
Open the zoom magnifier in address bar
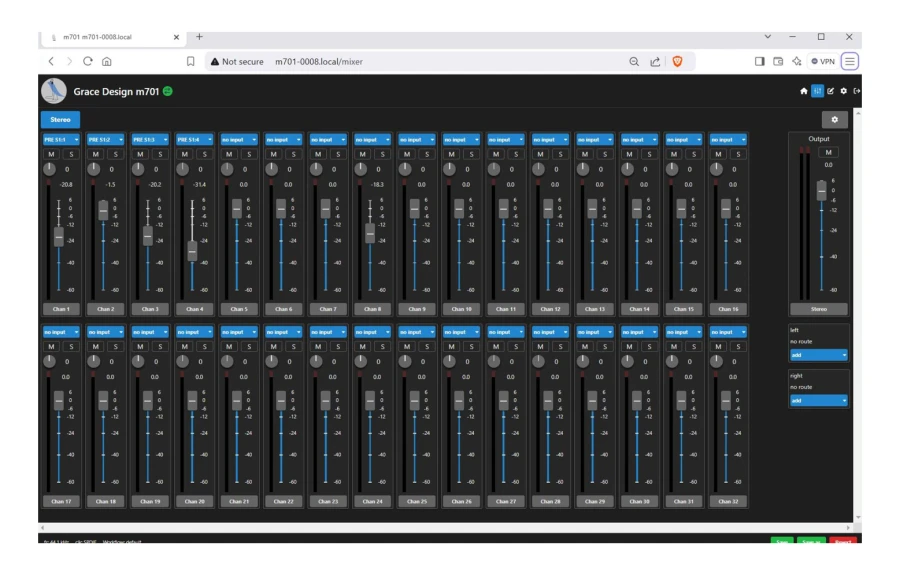[x=634, y=61]
